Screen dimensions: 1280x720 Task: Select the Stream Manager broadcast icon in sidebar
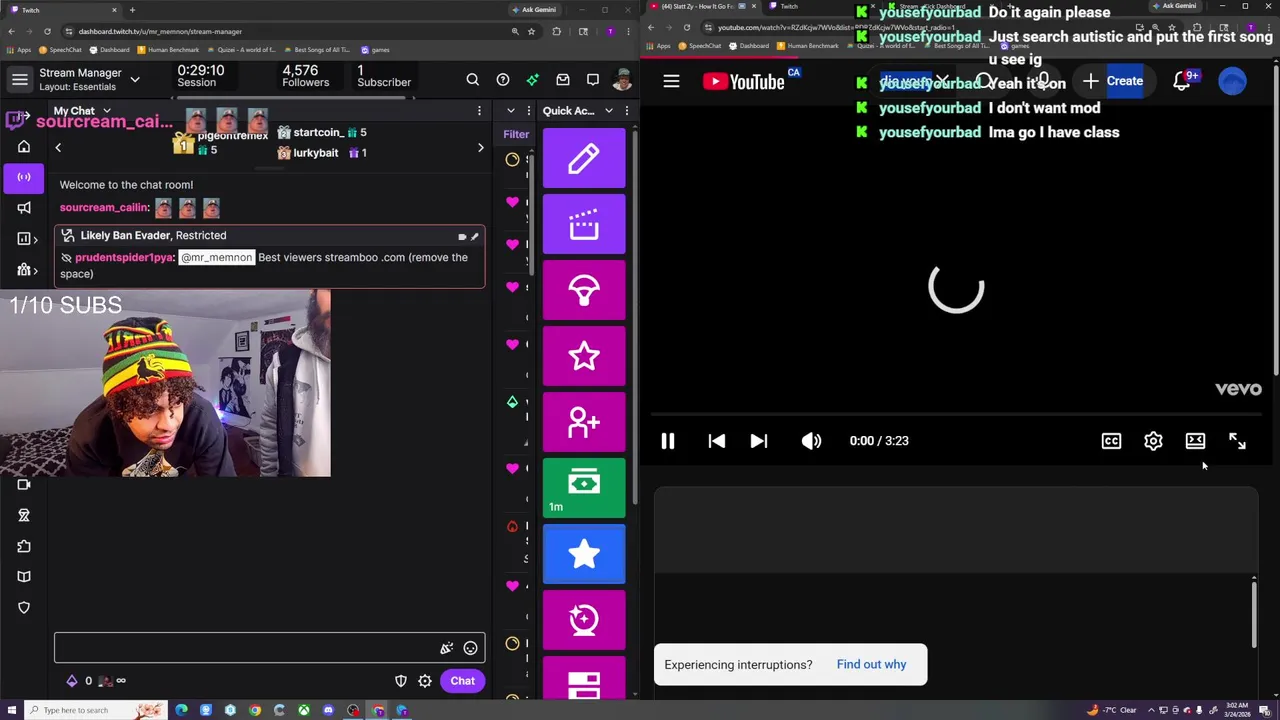tap(24, 177)
